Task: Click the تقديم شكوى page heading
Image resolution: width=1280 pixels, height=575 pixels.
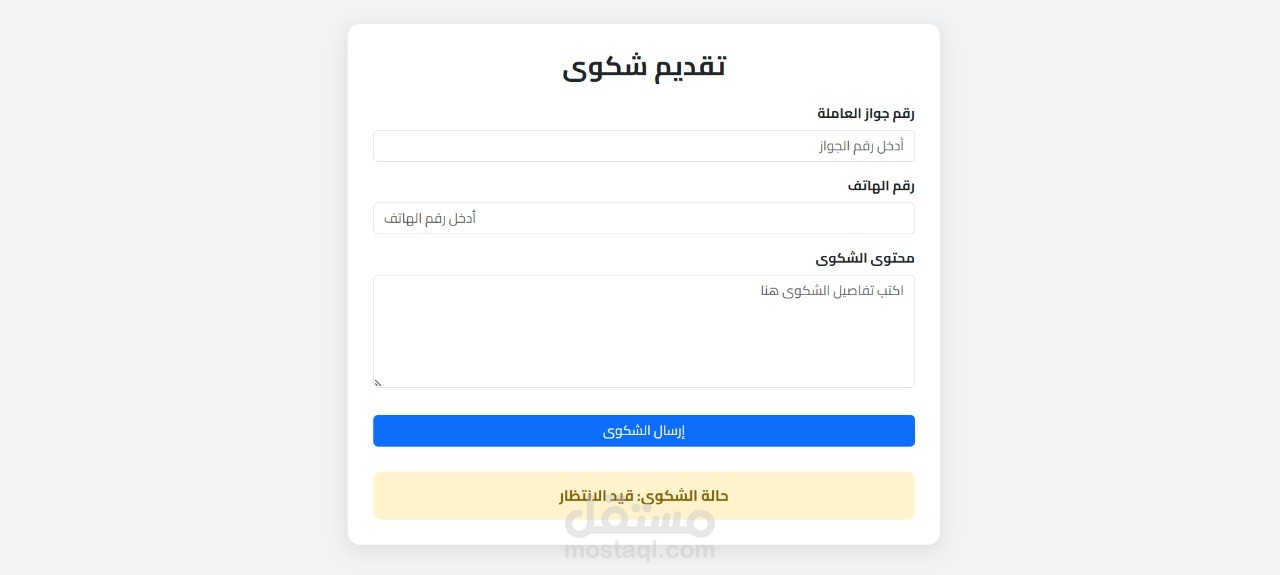Action: (644, 66)
